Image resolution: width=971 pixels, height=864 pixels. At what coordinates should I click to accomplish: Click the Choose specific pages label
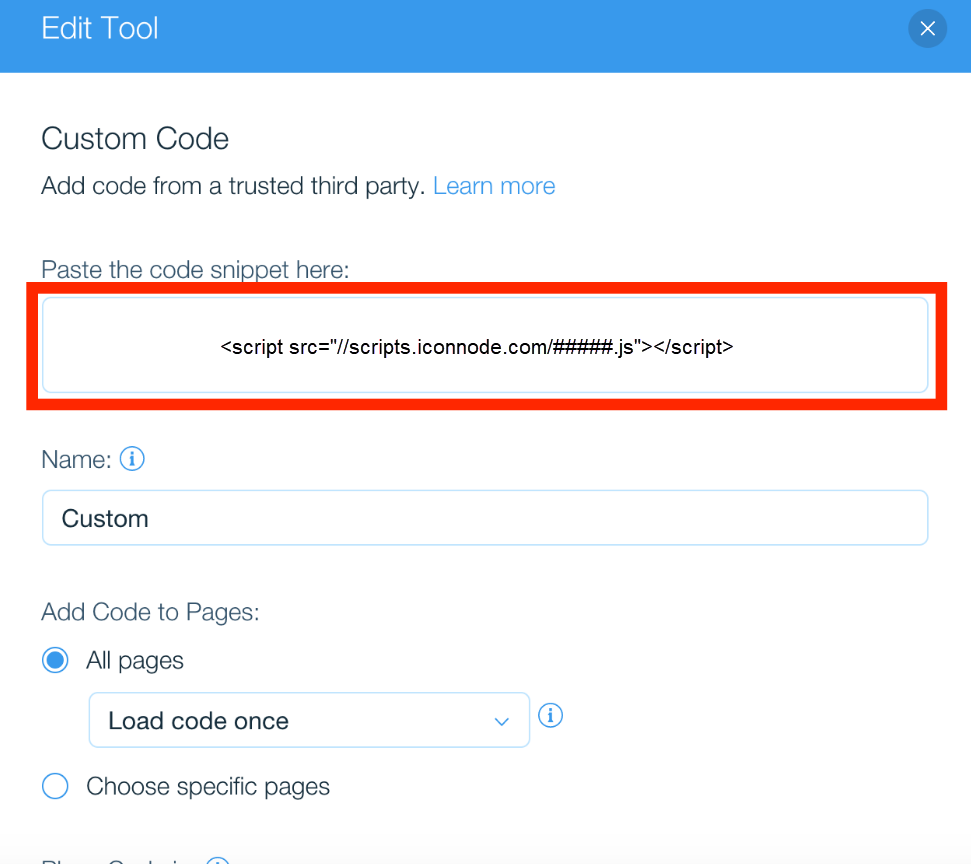pyautogui.click(x=207, y=787)
